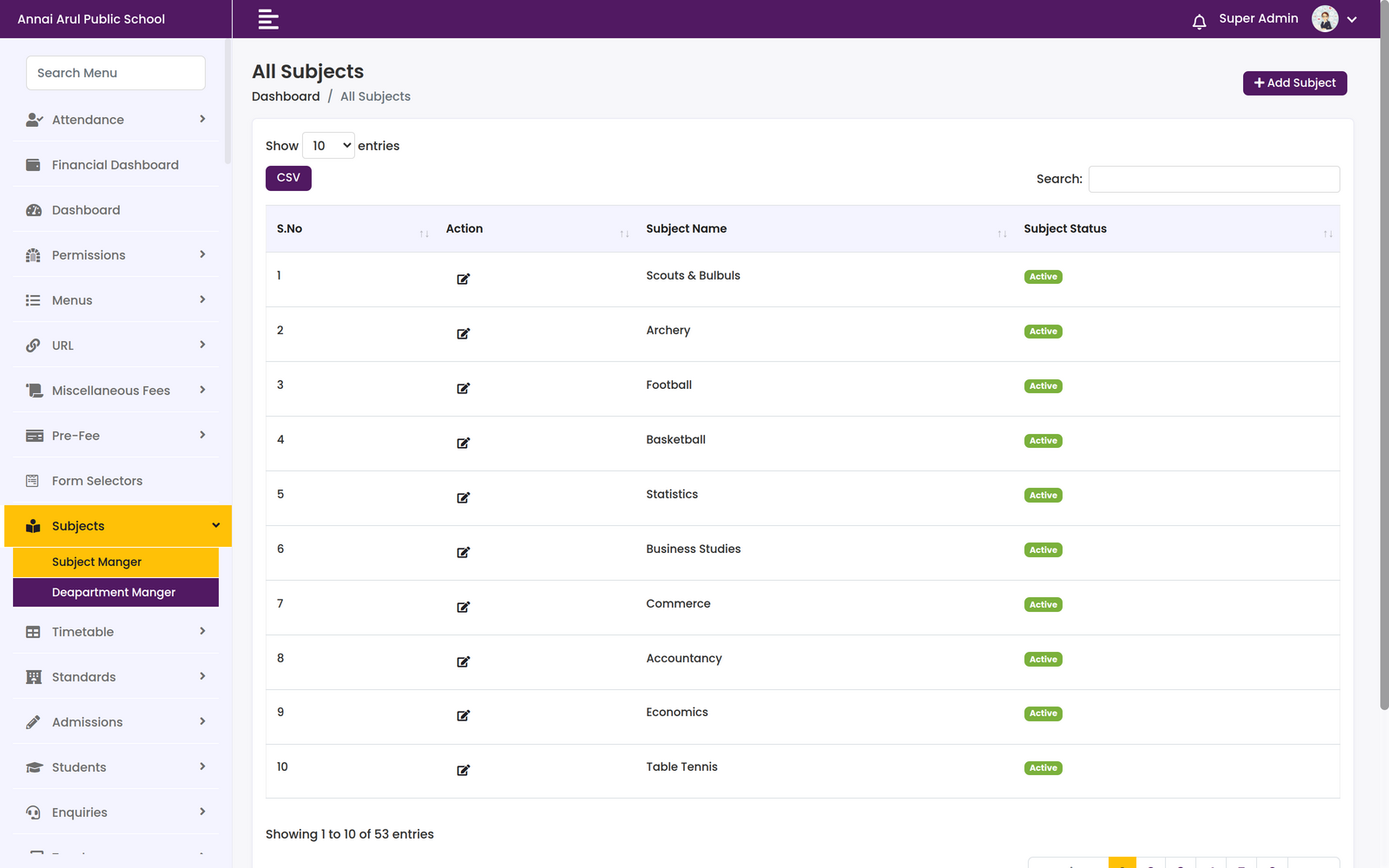The height and width of the screenshot is (868, 1389).
Task: Focus the Search Menu input field
Action: tap(115, 73)
